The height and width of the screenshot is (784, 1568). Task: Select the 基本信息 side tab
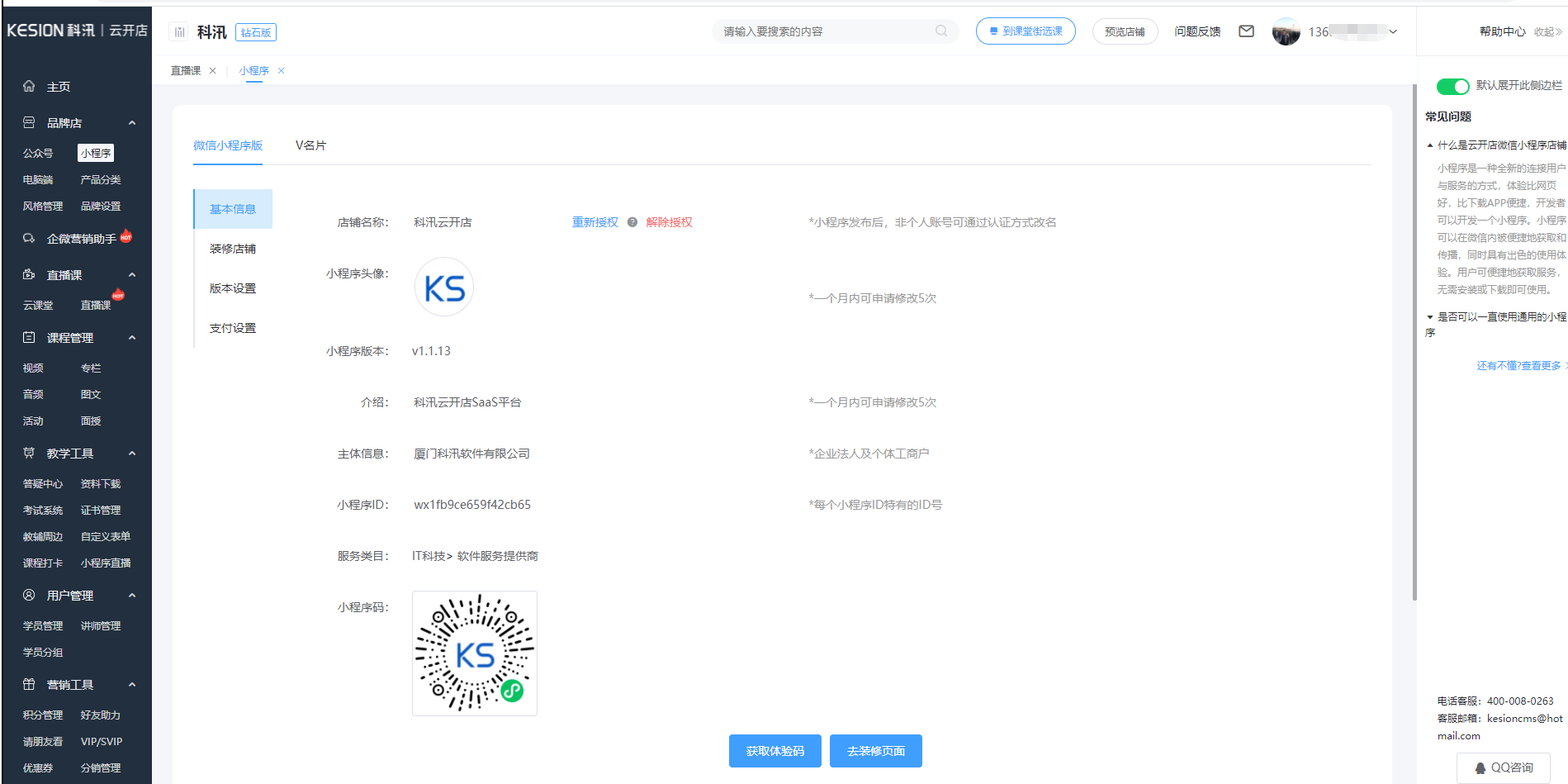[233, 209]
